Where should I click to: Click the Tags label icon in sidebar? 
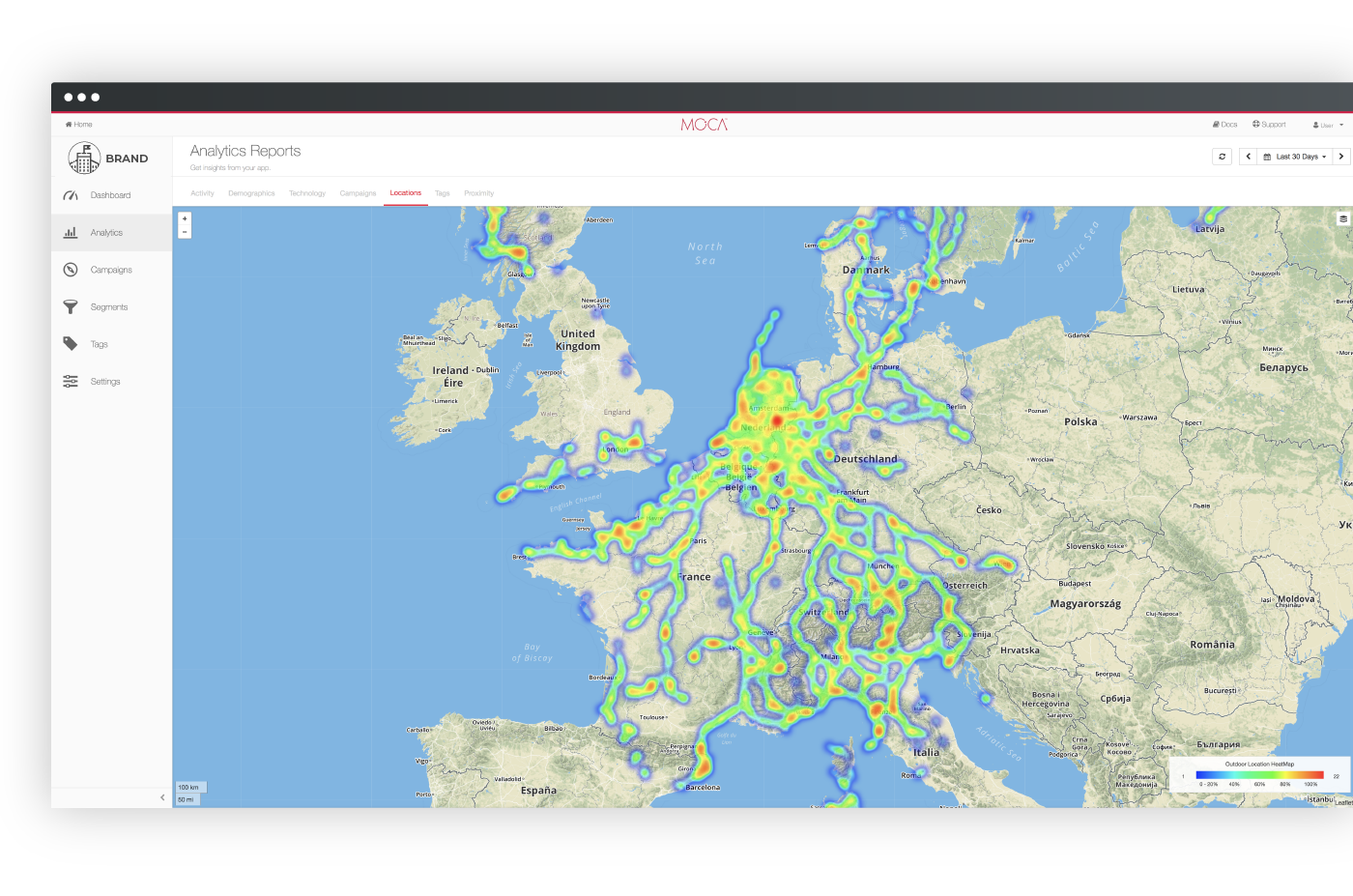coord(71,344)
